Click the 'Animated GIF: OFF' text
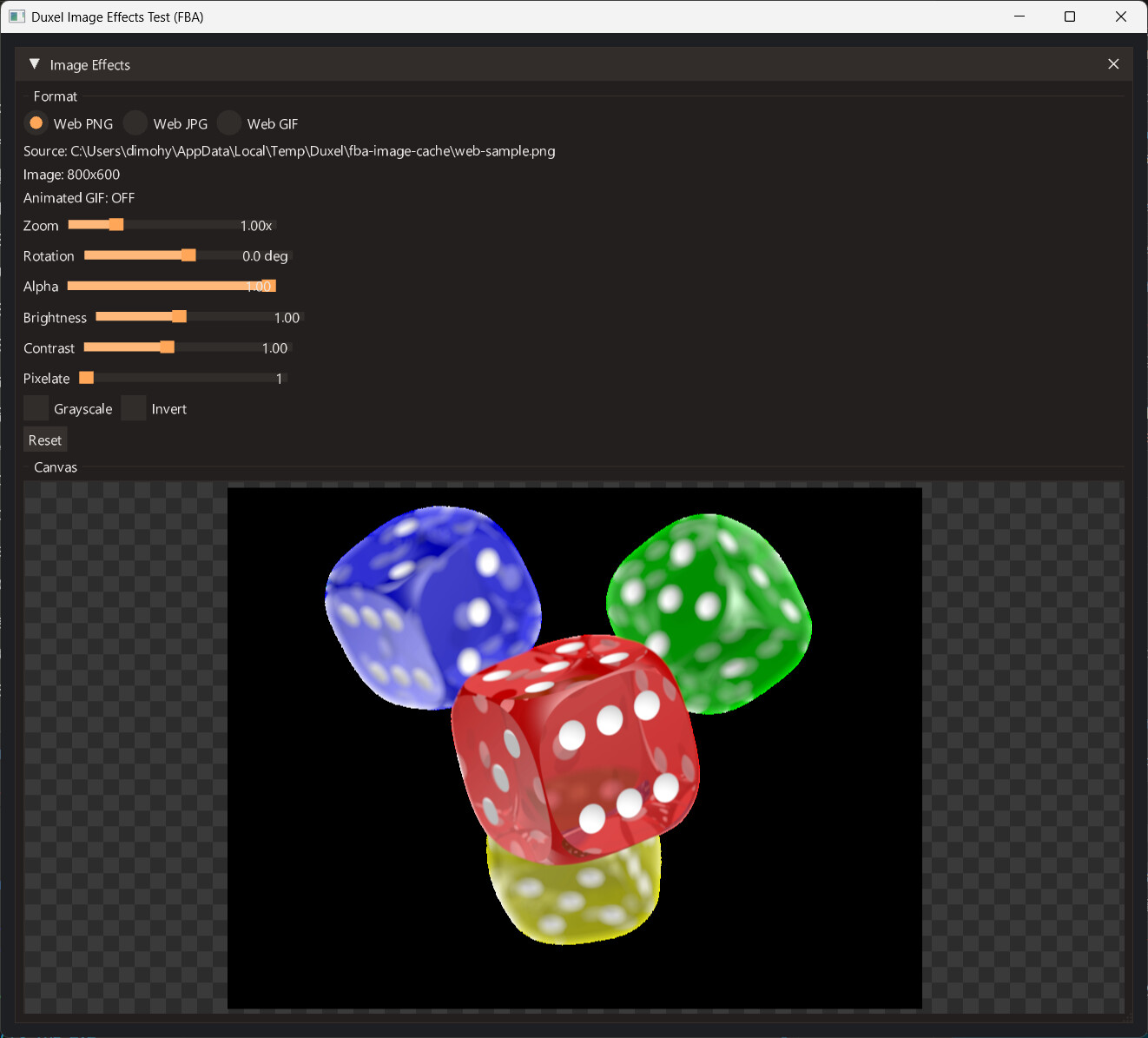The width and height of the screenshot is (1148, 1038). tap(79, 198)
